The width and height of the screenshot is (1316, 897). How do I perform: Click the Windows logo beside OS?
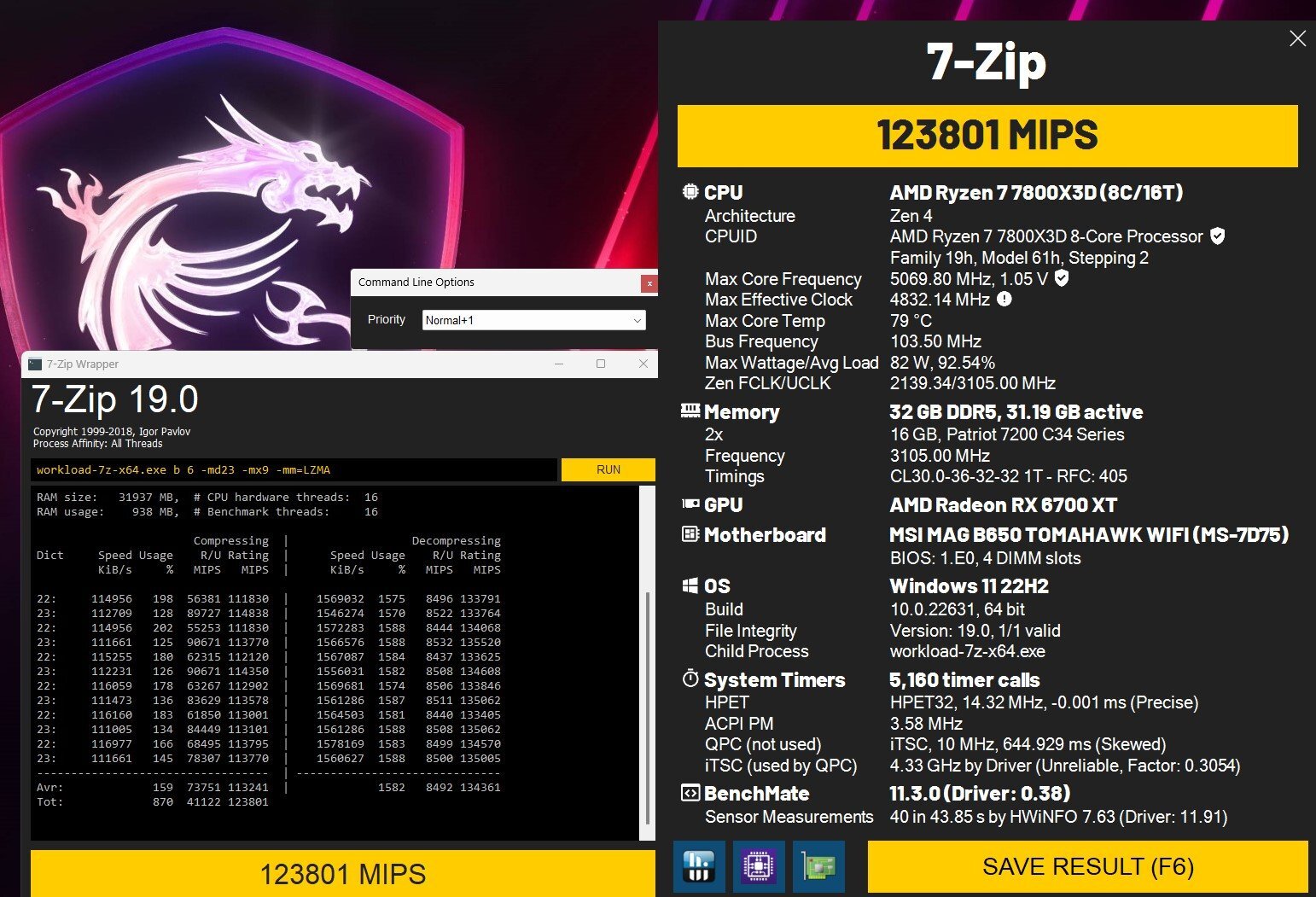(690, 585)
